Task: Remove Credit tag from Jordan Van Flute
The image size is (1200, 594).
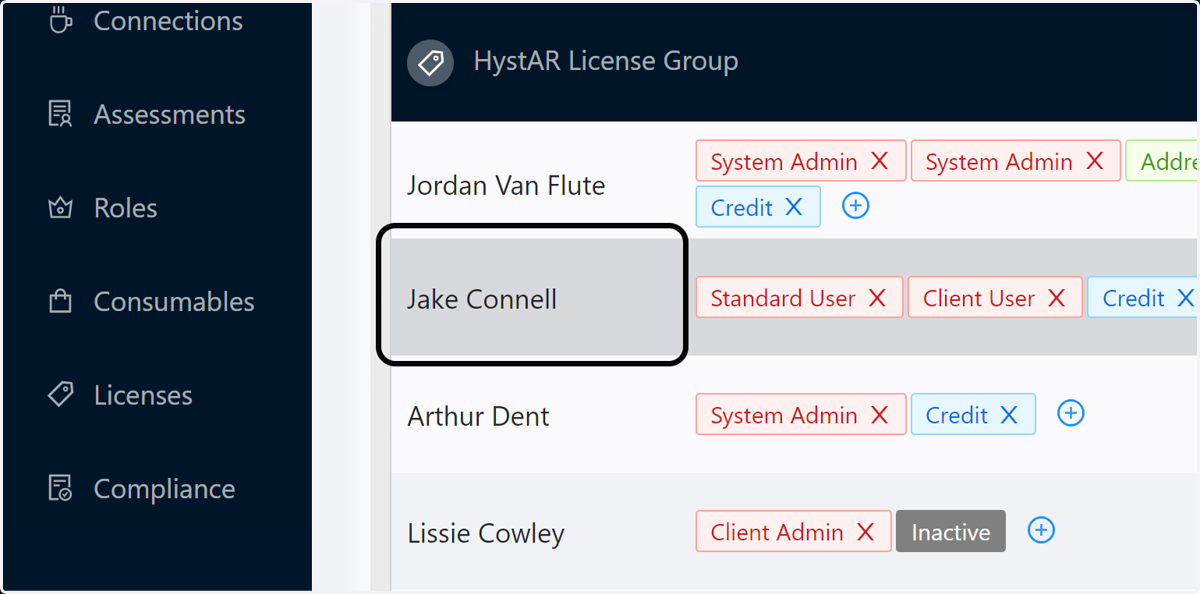Action: pos(794,207)
